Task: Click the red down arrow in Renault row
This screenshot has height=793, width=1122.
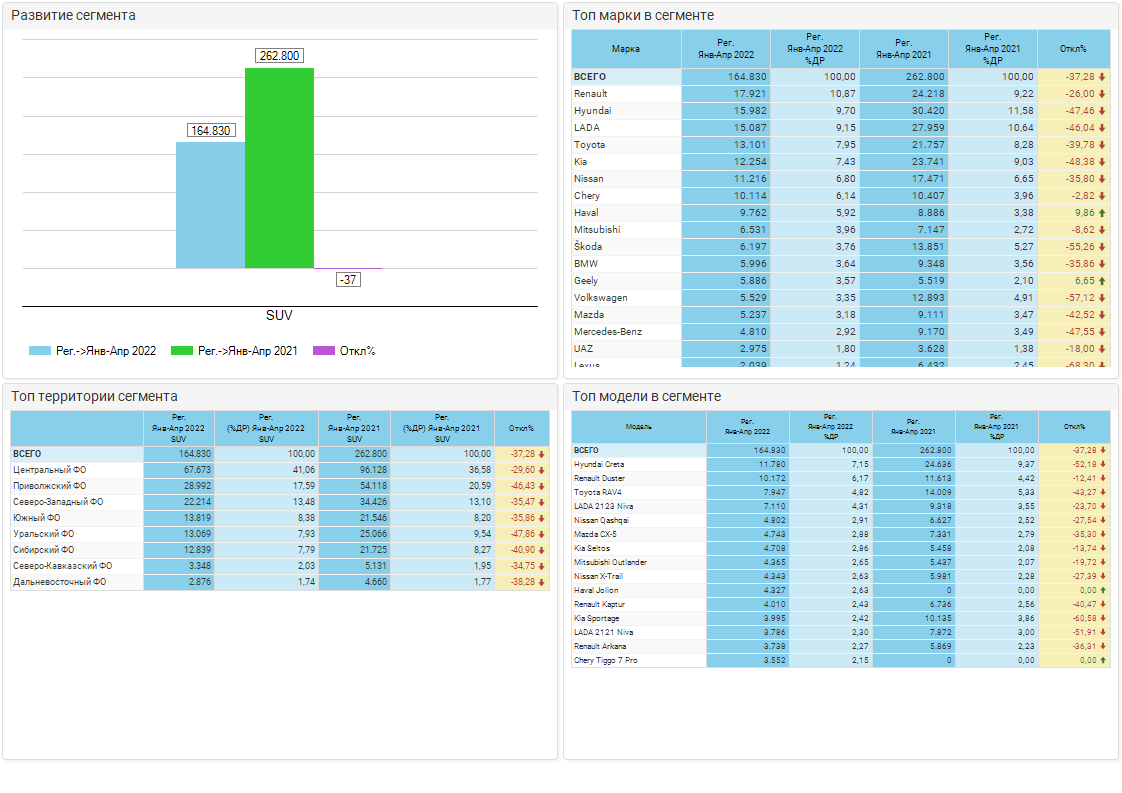Action: point(1102,94)
